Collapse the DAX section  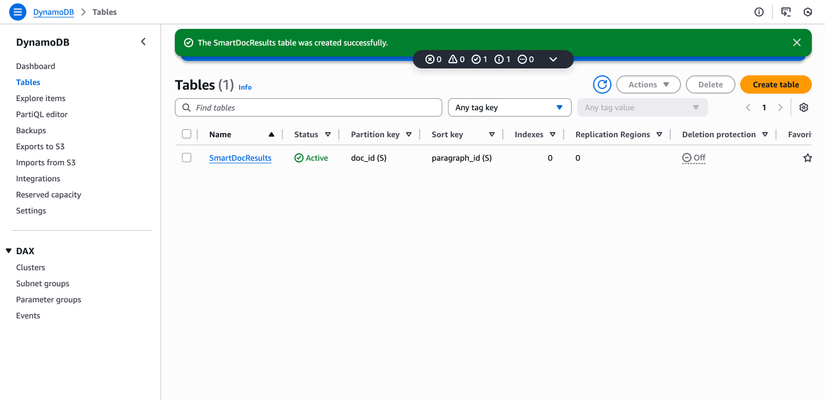pos(8,251)
